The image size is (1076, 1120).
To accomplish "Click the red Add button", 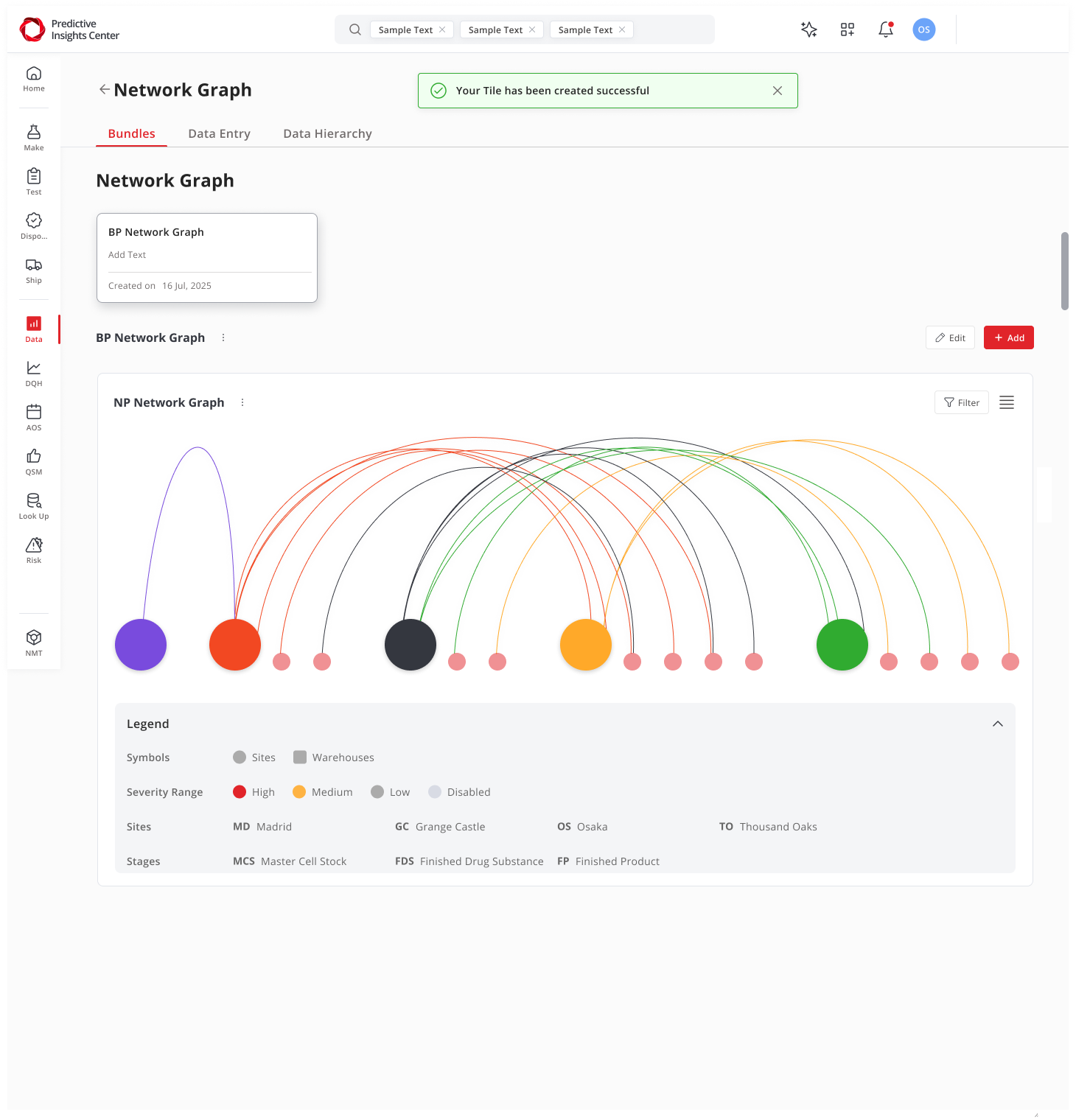I will click(1008, 337).
